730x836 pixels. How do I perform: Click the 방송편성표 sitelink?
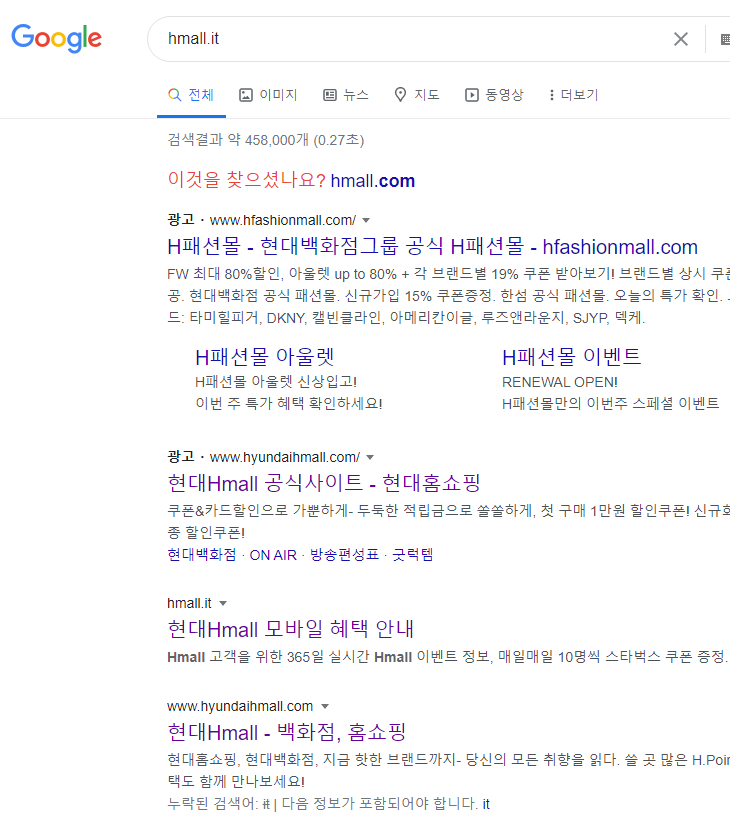[344, 555]
